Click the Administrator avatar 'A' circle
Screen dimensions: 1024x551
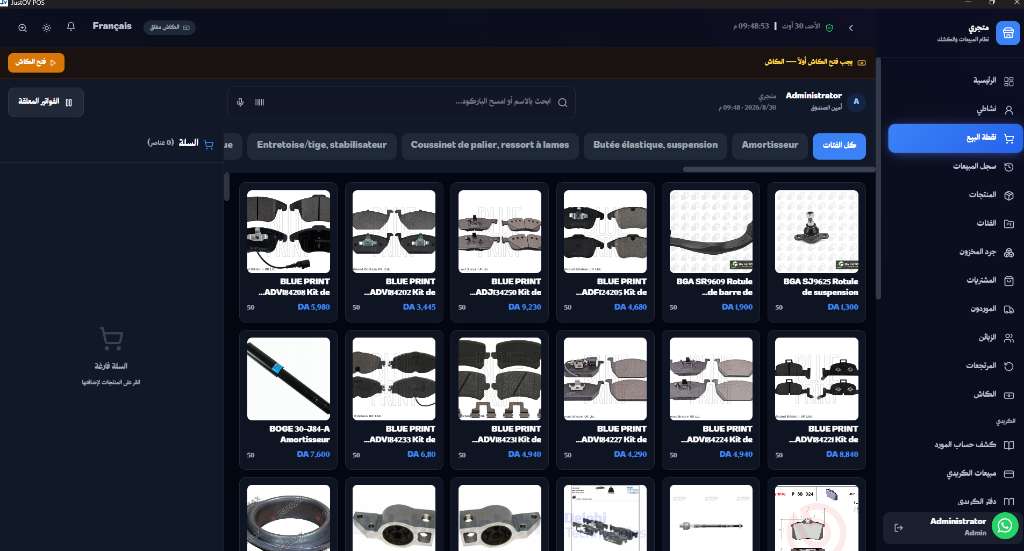click(856, 102)
